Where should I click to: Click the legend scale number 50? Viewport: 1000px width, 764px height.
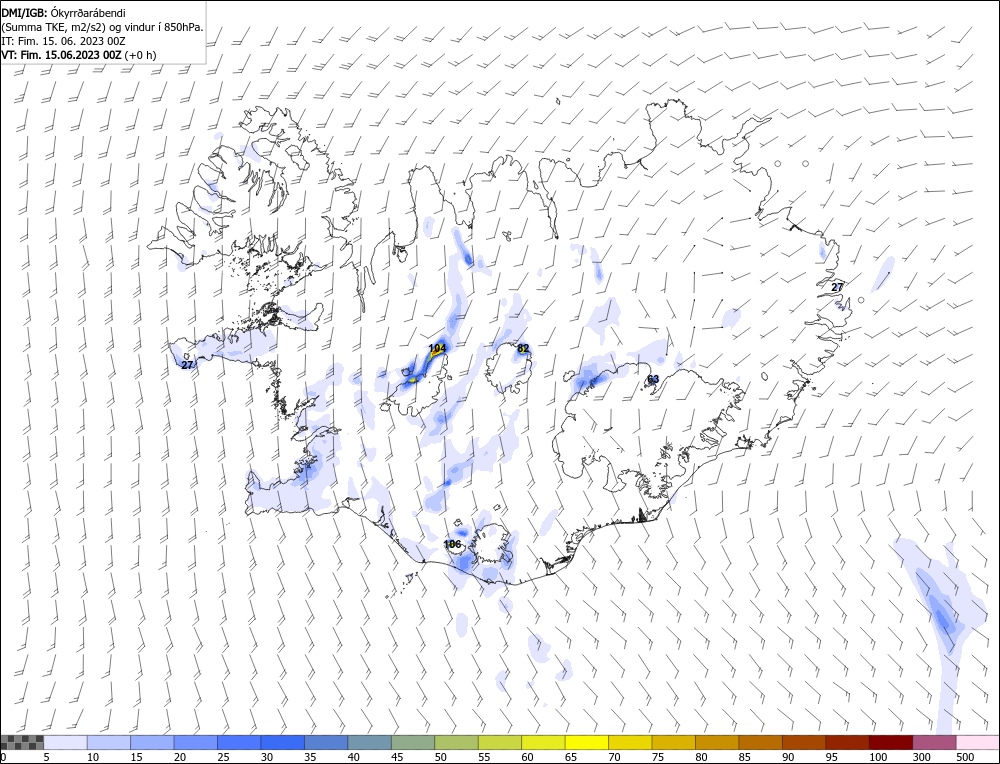pos(440,757)
